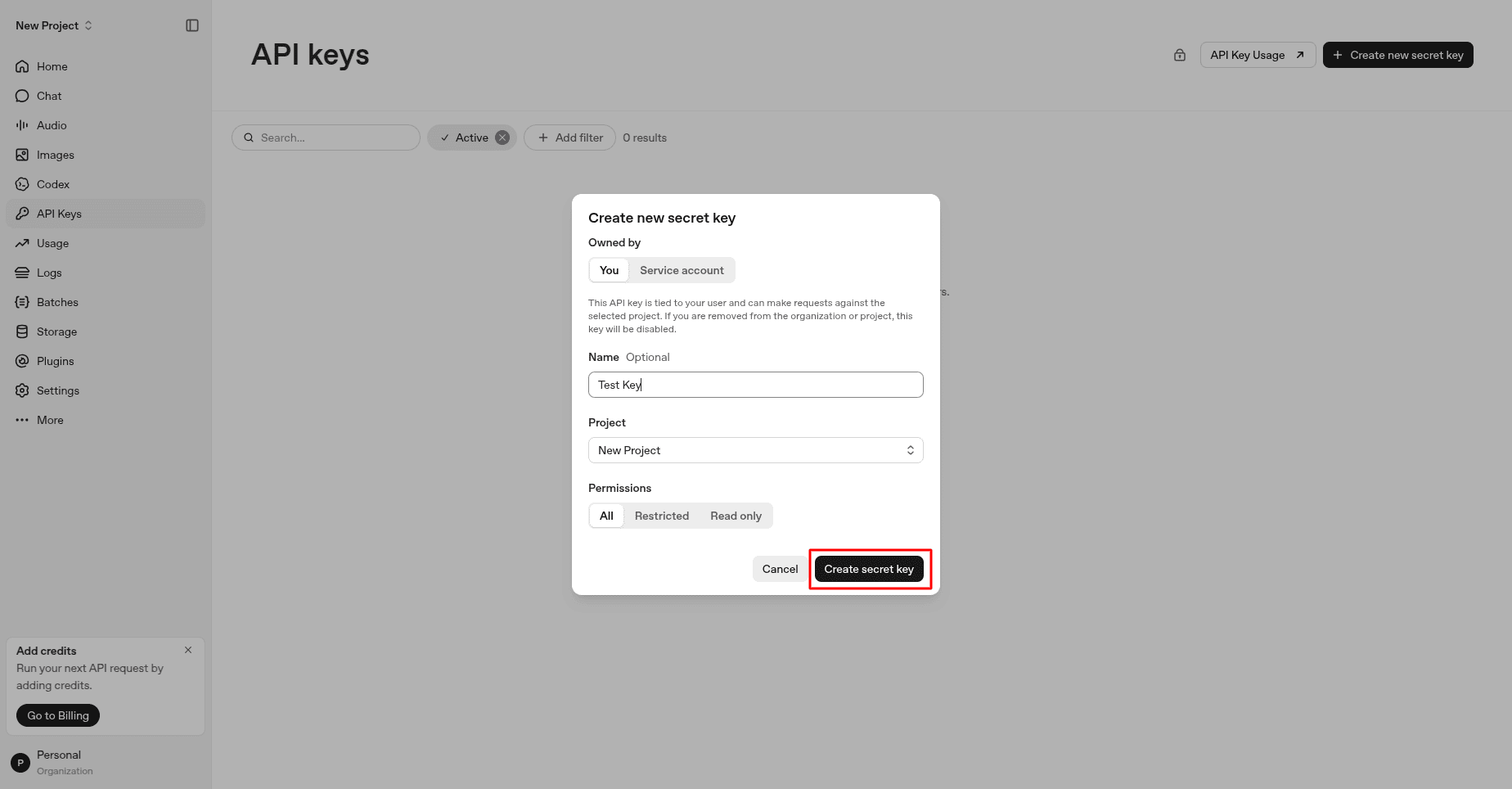Click the Images picture icon
The height and width of the screenshot is (789, 1512).
pos(22,155)
